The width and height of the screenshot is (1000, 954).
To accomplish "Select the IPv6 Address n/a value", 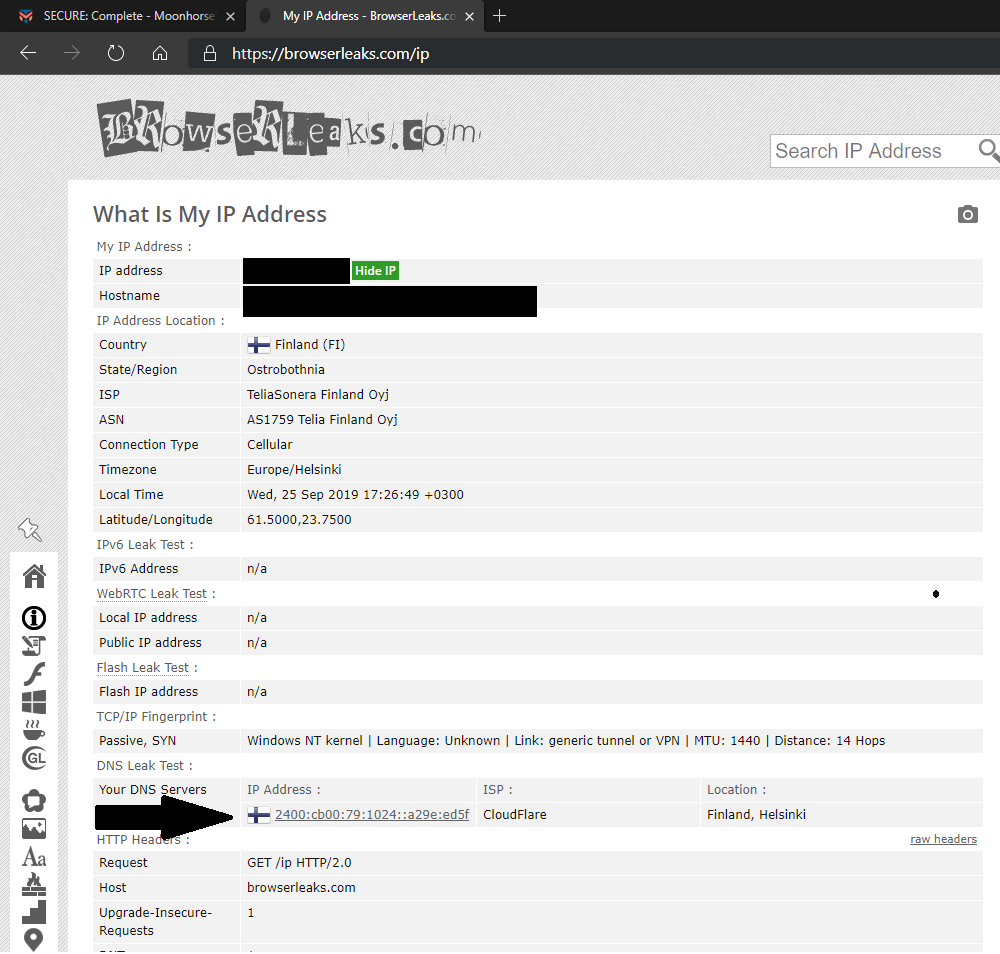I will pyautogui.click(x=257, y=569).
